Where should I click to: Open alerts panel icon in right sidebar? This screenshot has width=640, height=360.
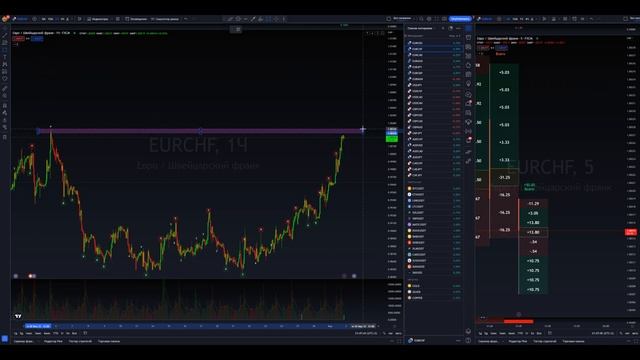pyautogui.click(x=469, y=38)
